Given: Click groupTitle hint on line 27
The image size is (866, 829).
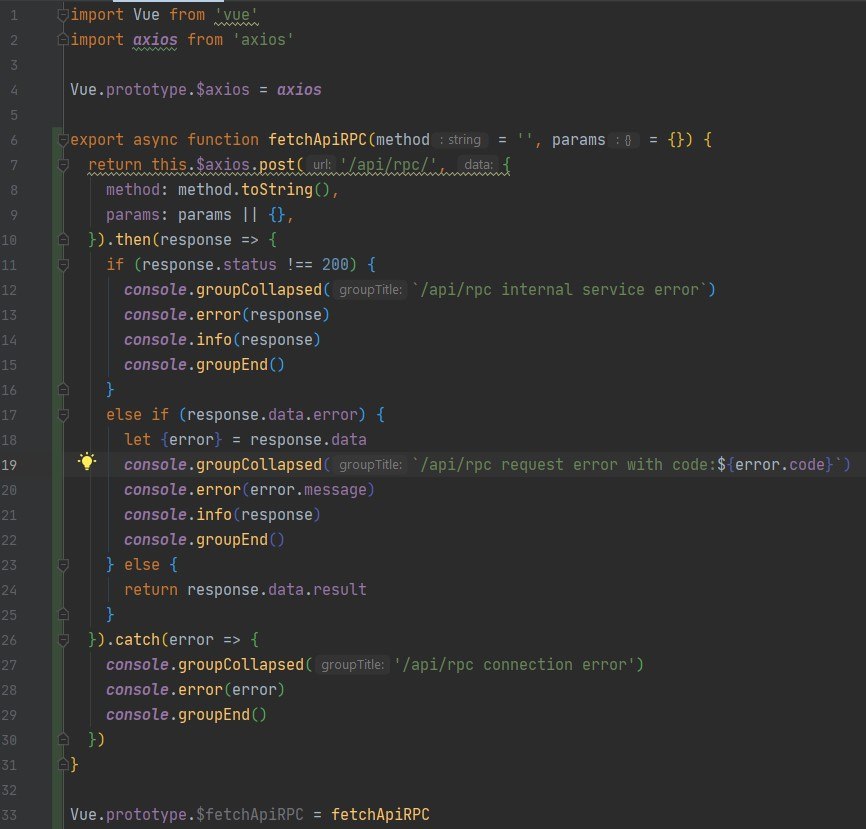Looking at the screenshot, I should pyautogui.click(x=352, y=664).
